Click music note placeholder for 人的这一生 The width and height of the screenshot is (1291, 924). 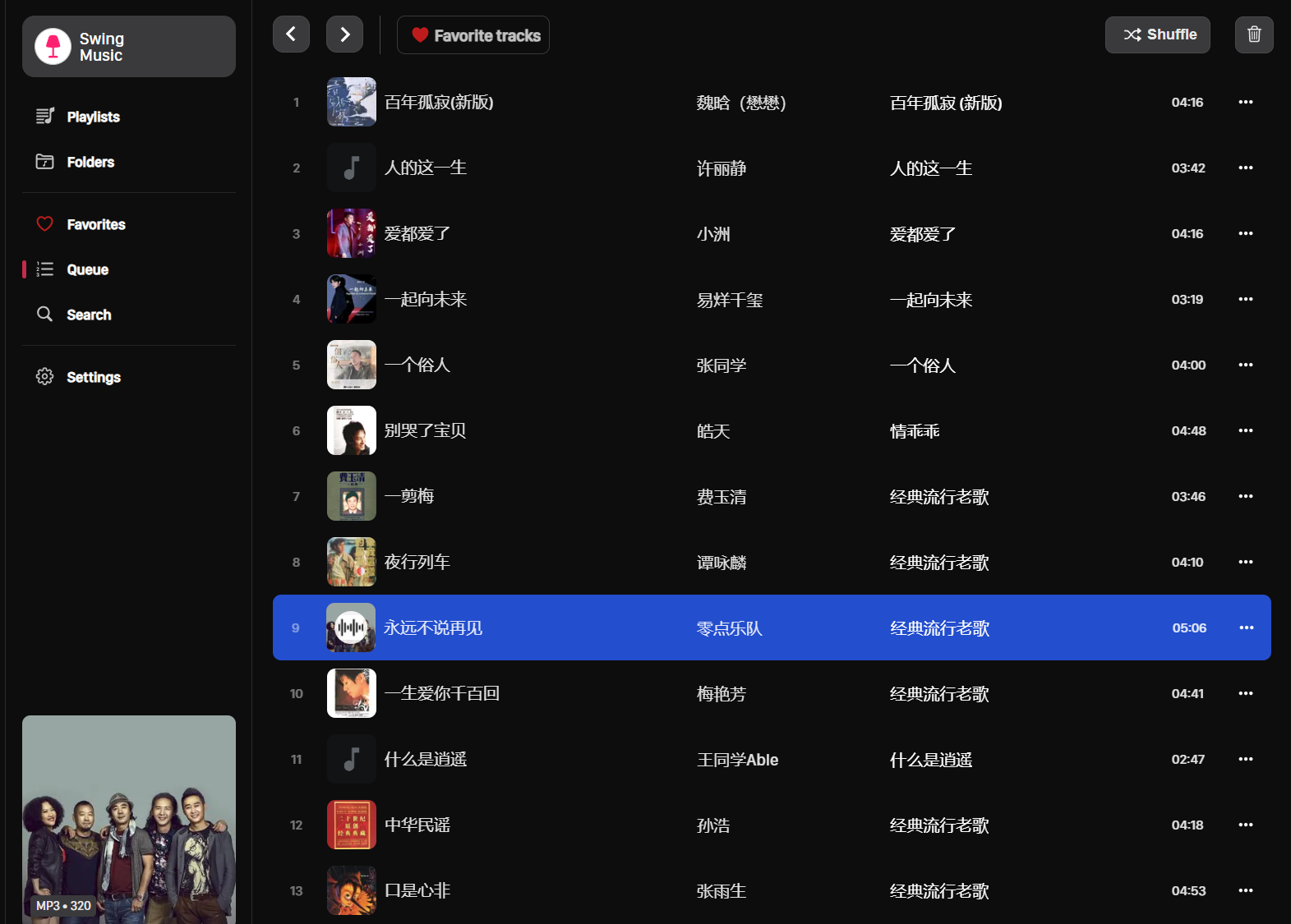click(352, 168)
